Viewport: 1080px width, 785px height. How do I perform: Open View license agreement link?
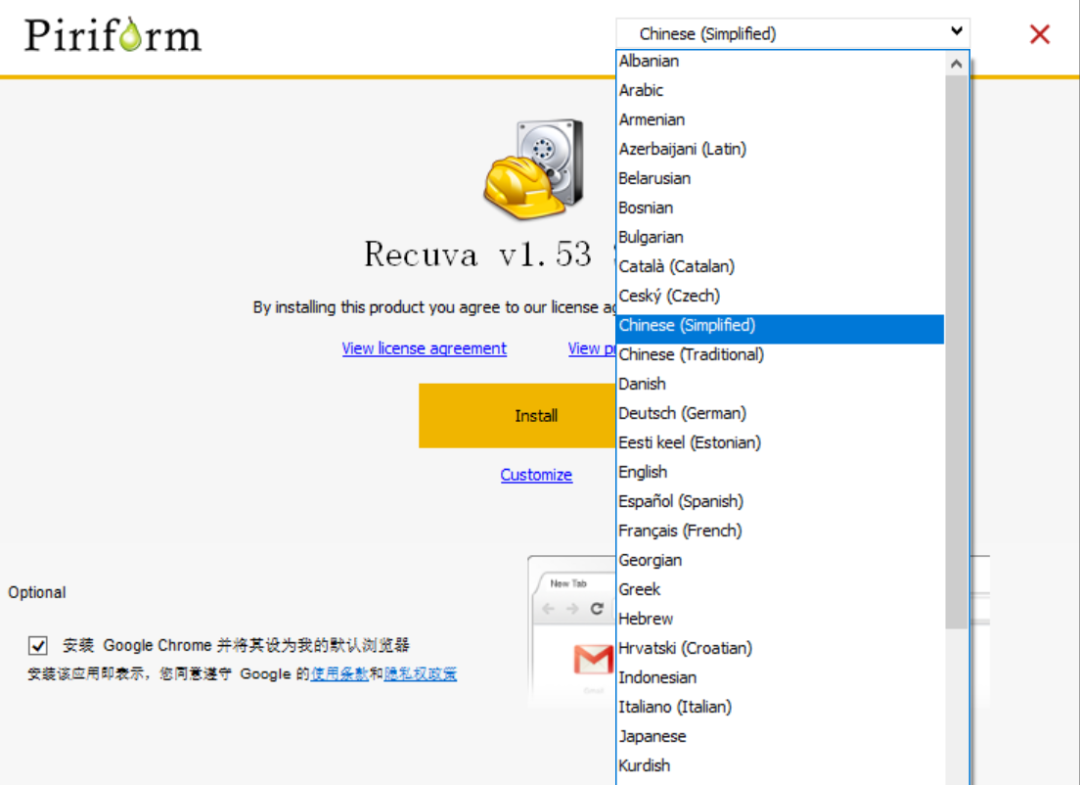[424, 348]
